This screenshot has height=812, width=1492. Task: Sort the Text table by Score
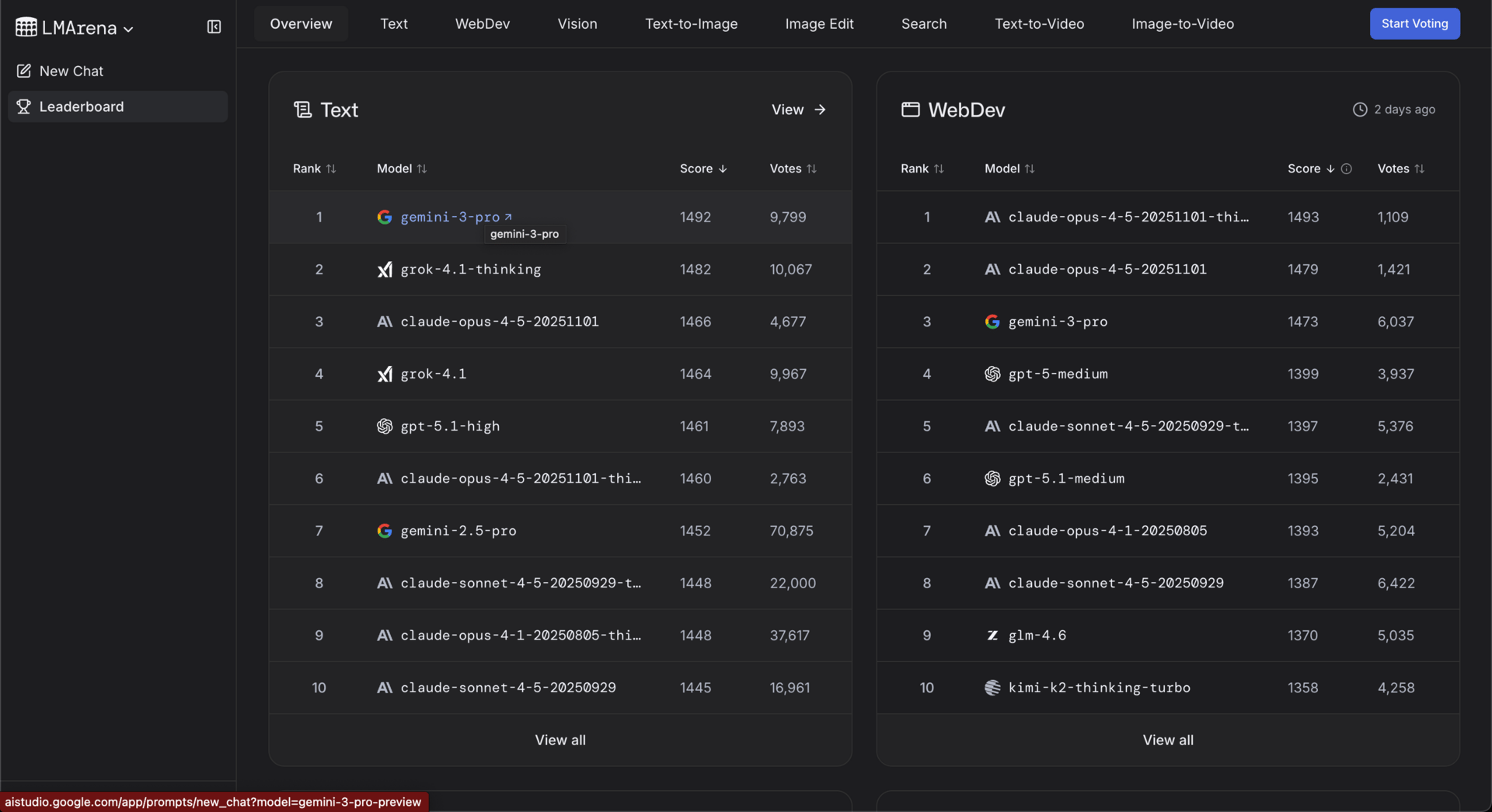click(x=703, y=169)
